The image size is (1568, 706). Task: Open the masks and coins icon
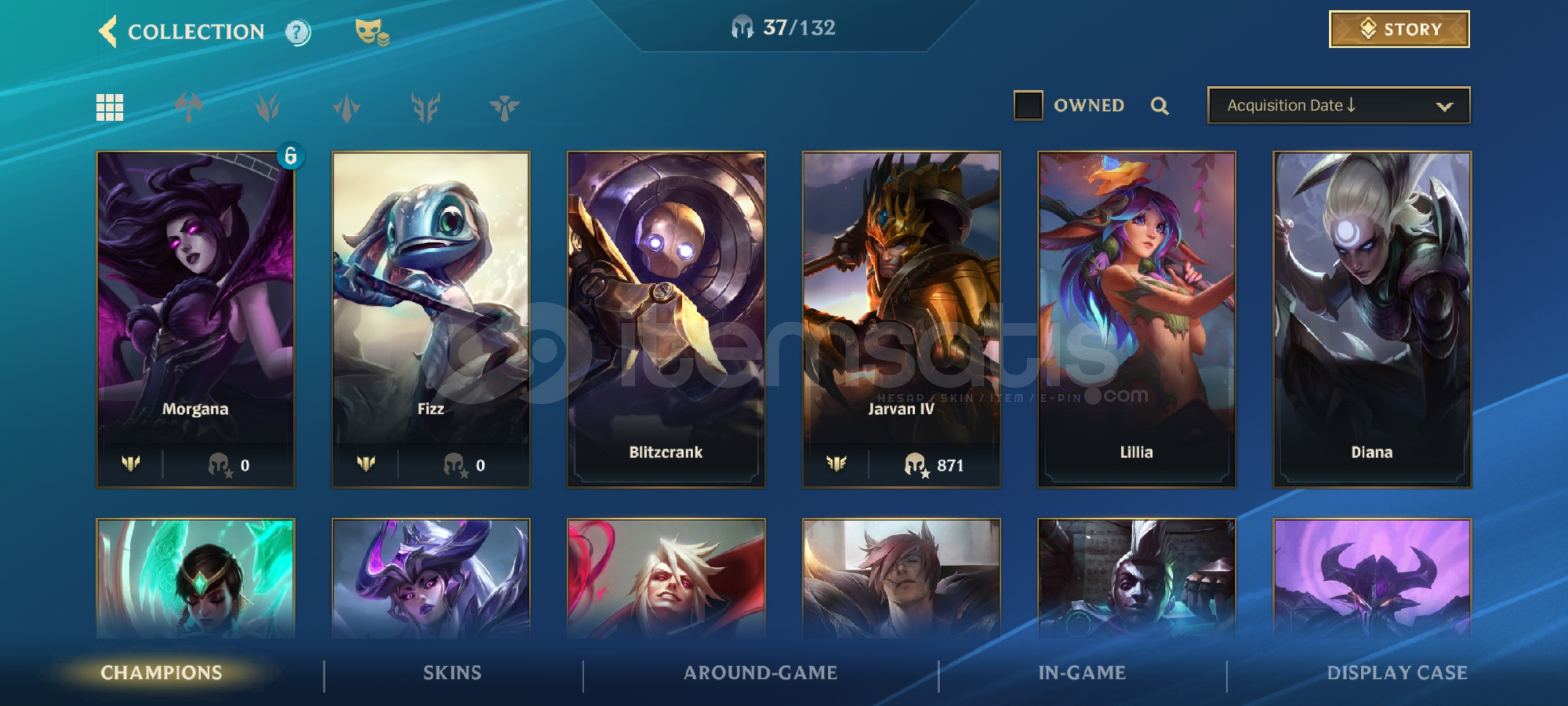coord(372,31)
